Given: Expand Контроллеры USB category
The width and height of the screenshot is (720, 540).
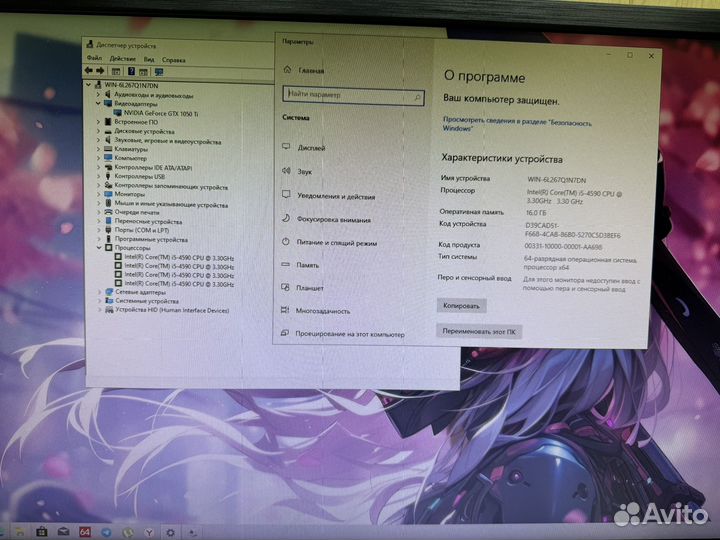Looking at the screenshot, I should click(98, 176).
